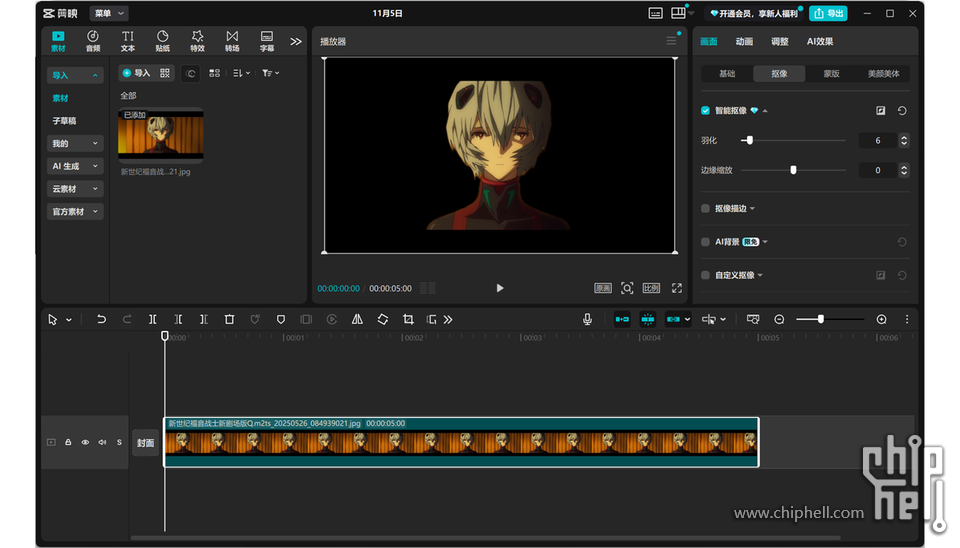Open the 转场 (transitions) panel
960x548 pixels.
232,40
